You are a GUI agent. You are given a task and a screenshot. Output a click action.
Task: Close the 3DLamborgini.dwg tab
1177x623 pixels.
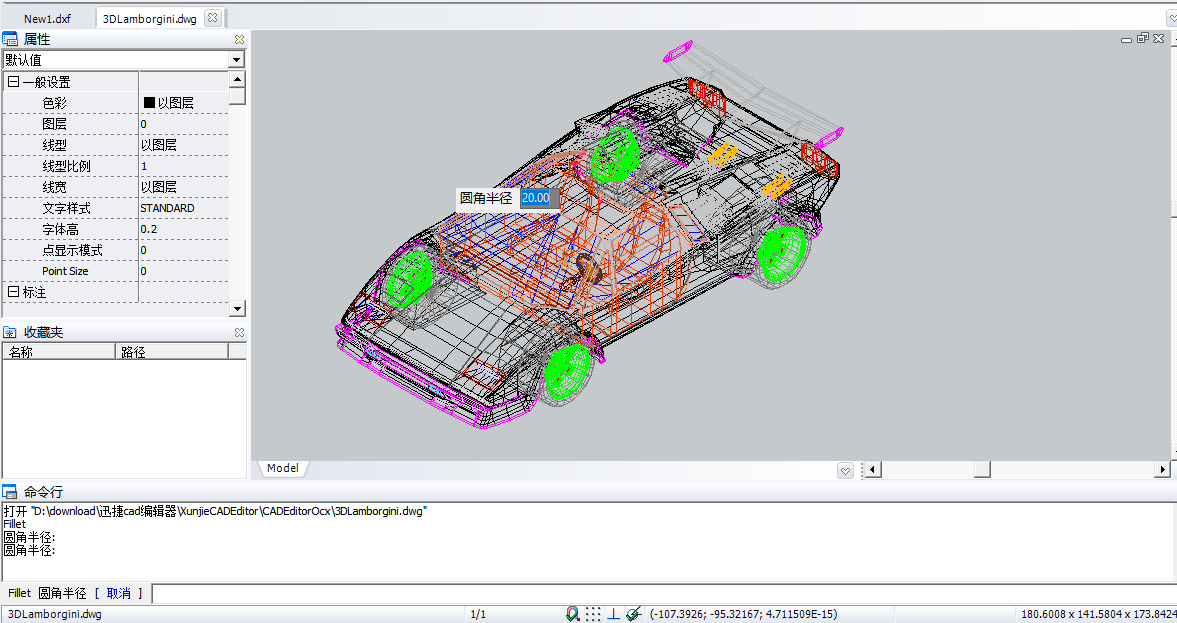click(213, 18)
